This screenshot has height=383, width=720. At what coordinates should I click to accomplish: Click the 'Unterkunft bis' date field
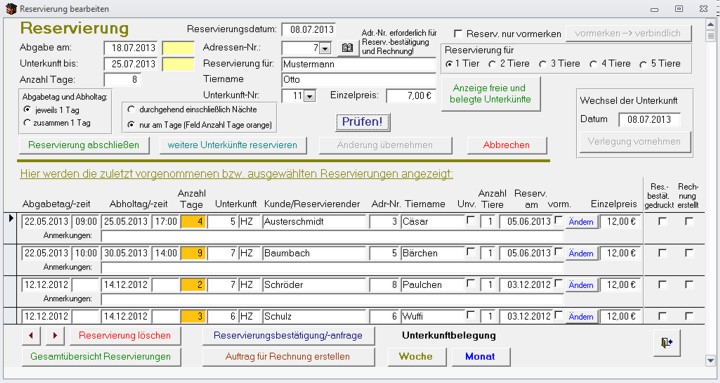point(131,64)
